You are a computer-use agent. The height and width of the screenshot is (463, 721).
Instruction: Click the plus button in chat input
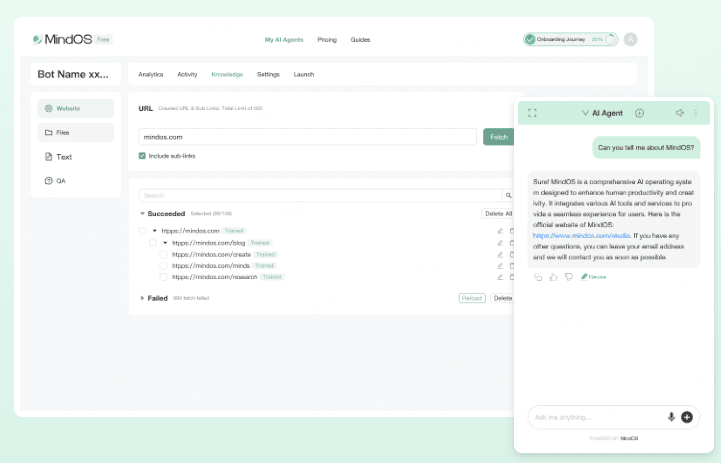coord(687,417)
